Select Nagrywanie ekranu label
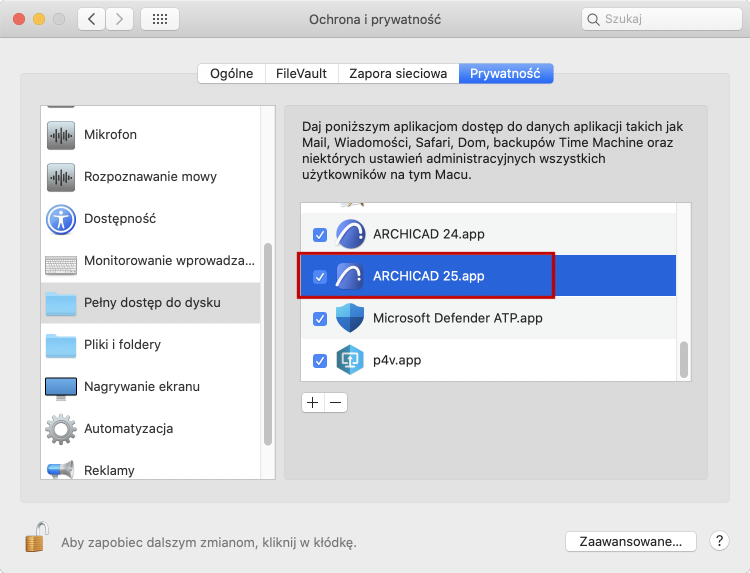 142,386
